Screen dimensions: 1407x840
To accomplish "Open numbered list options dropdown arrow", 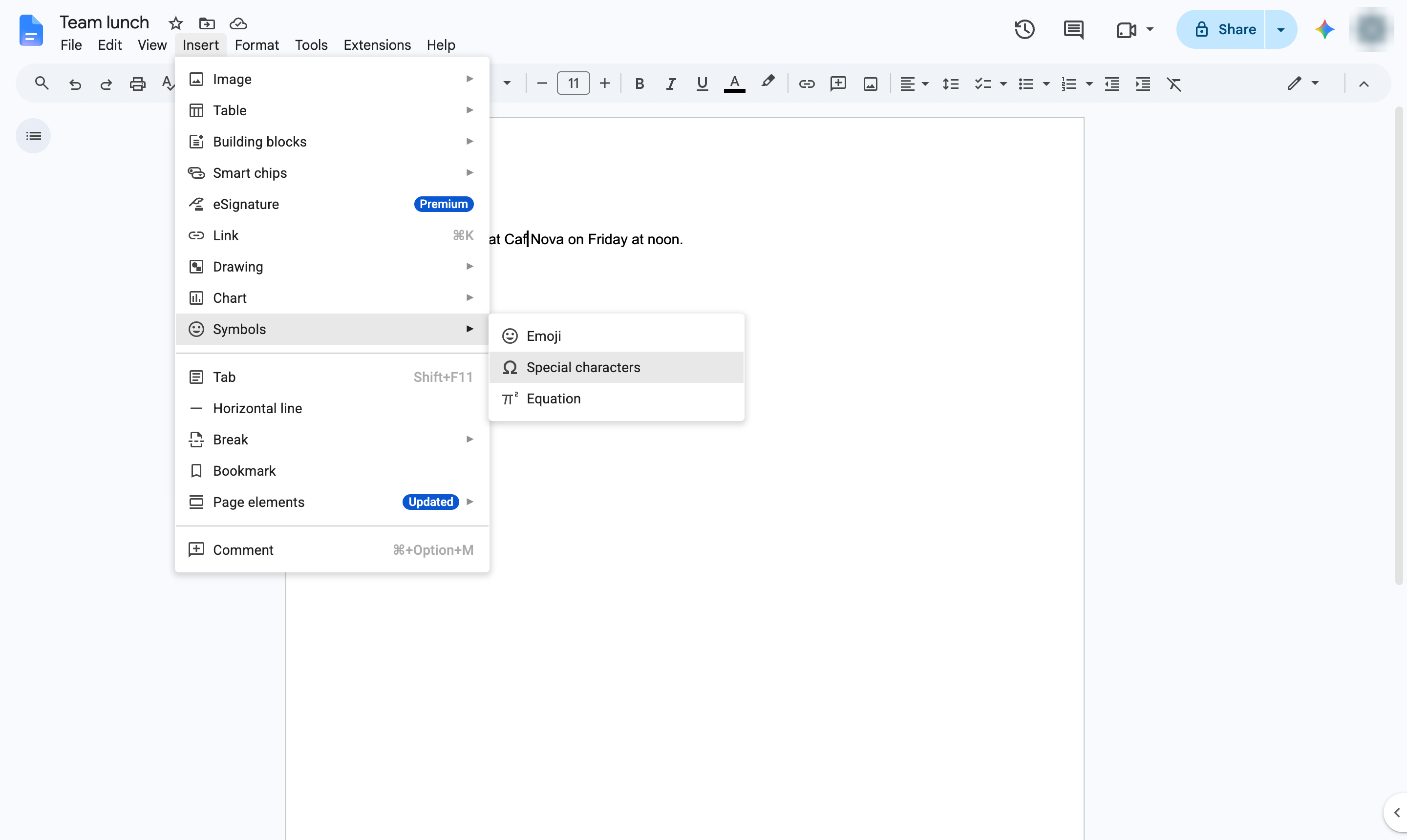I will (1089, 84).
